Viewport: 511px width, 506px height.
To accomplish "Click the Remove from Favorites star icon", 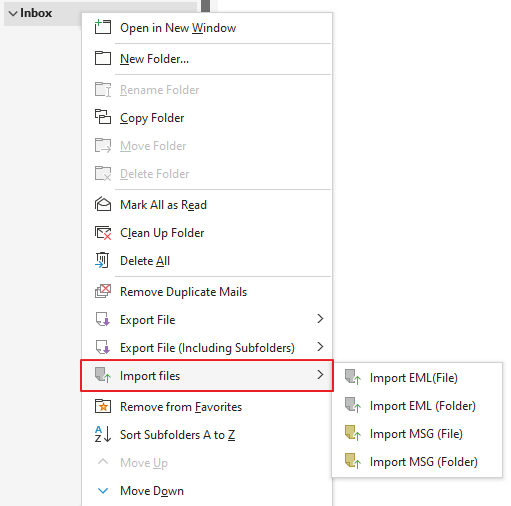I will [x=103, y=406].
